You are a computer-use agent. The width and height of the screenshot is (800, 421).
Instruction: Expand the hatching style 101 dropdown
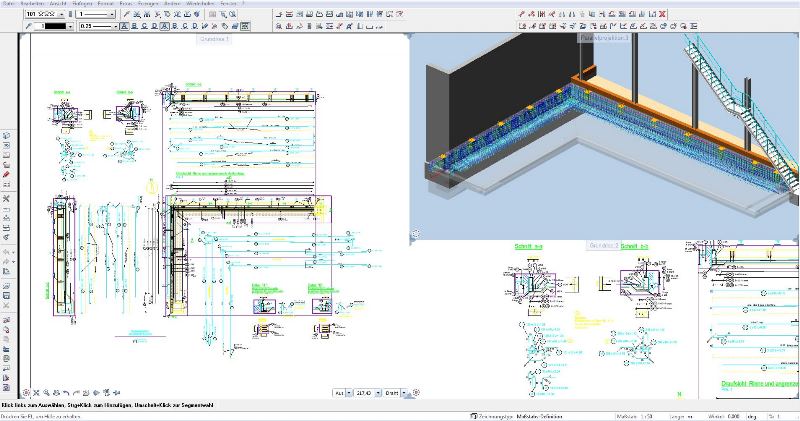(x=62, y=14)
